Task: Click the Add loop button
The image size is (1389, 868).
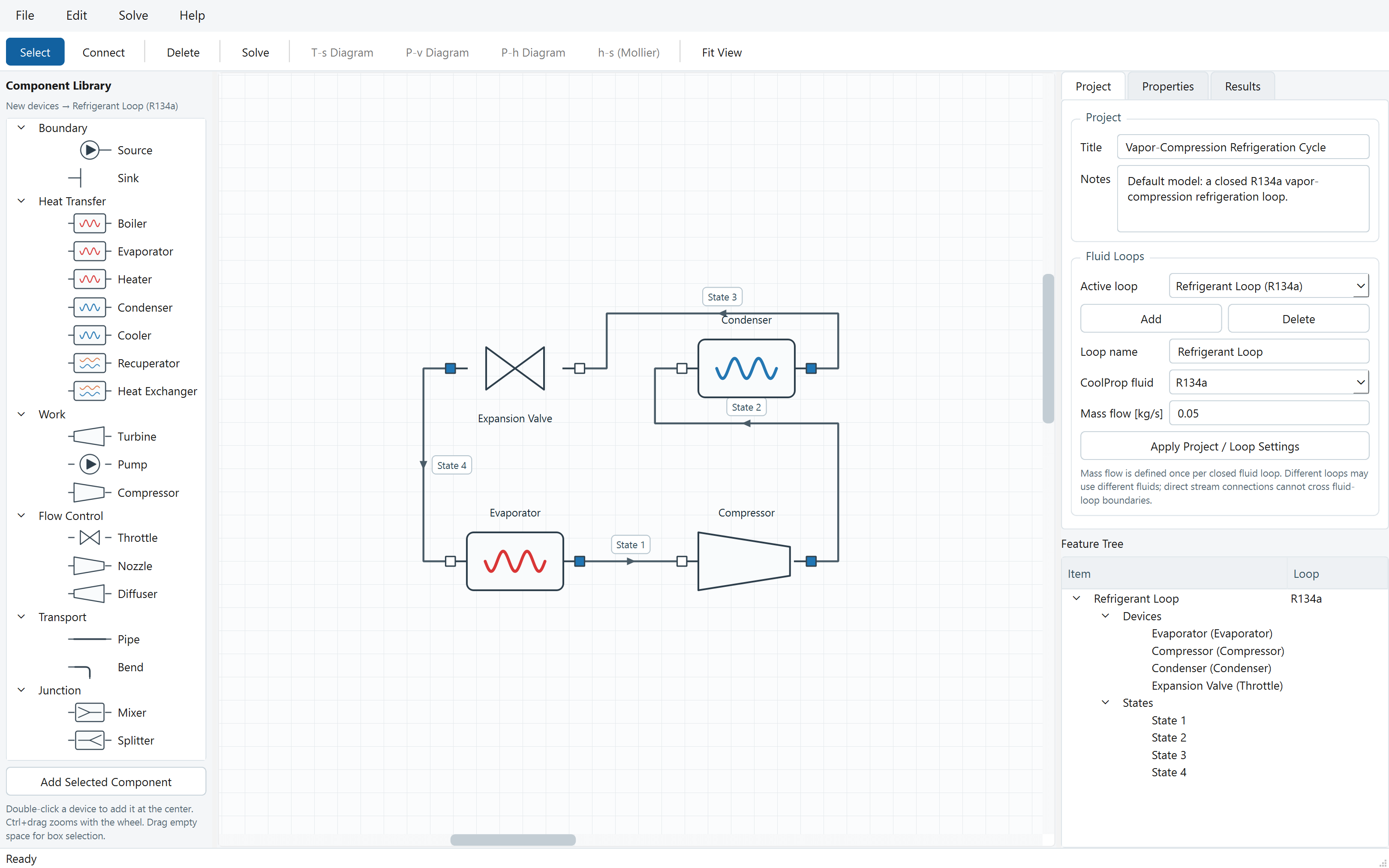Action: click(1150, 318)
